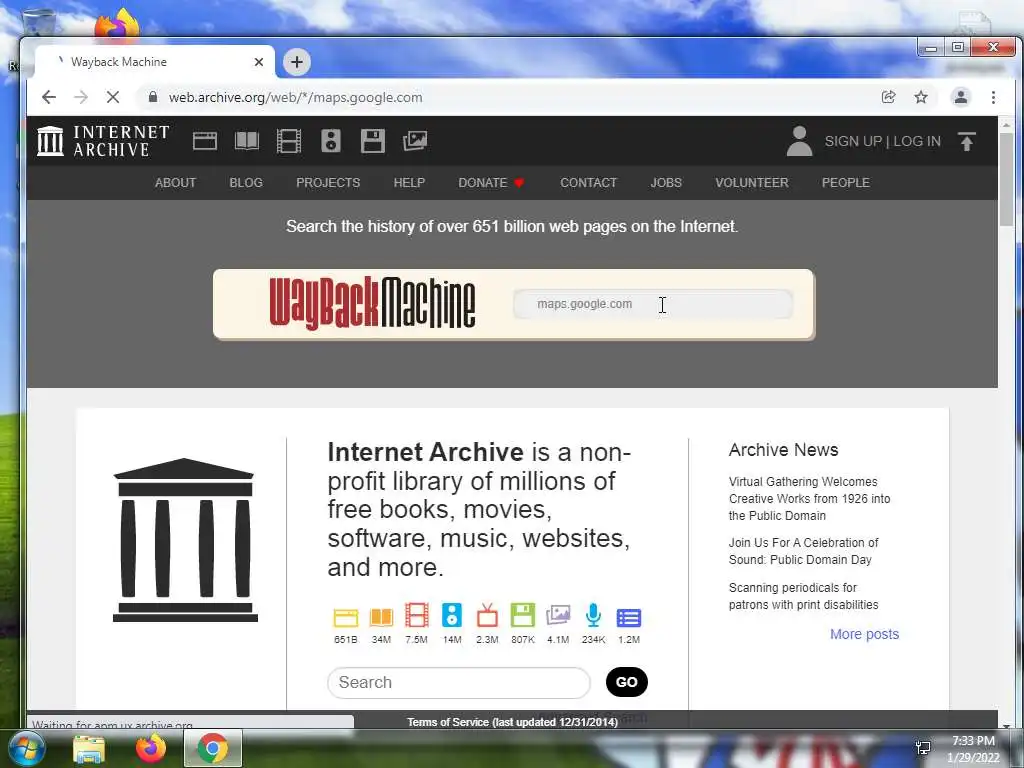Open the Images icon in top bar

[x=415, y=141]
